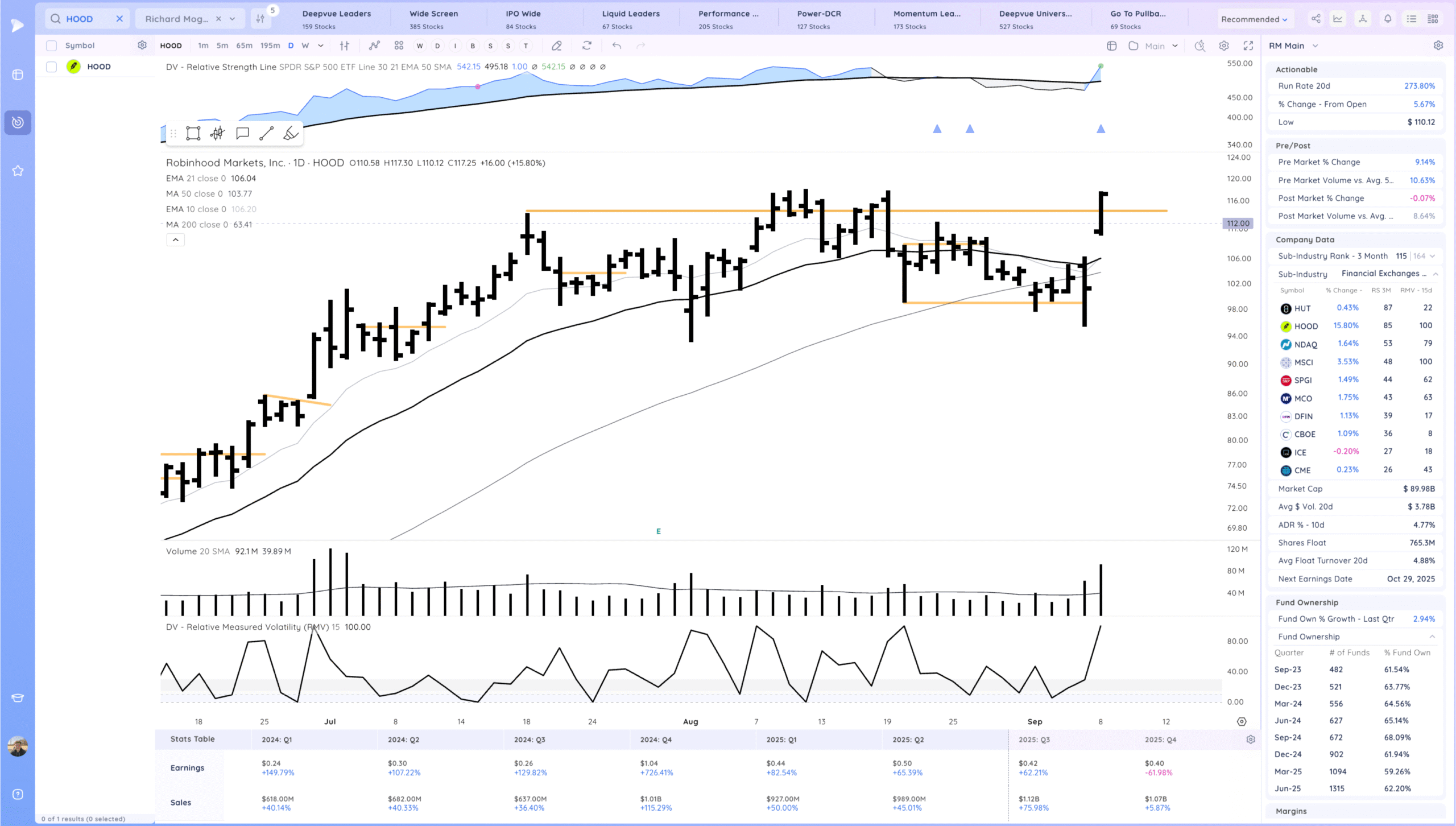Open the Deepvue Leaders screen tab
The width and height of the screenshot is (1456, 826).
(337, 19)
